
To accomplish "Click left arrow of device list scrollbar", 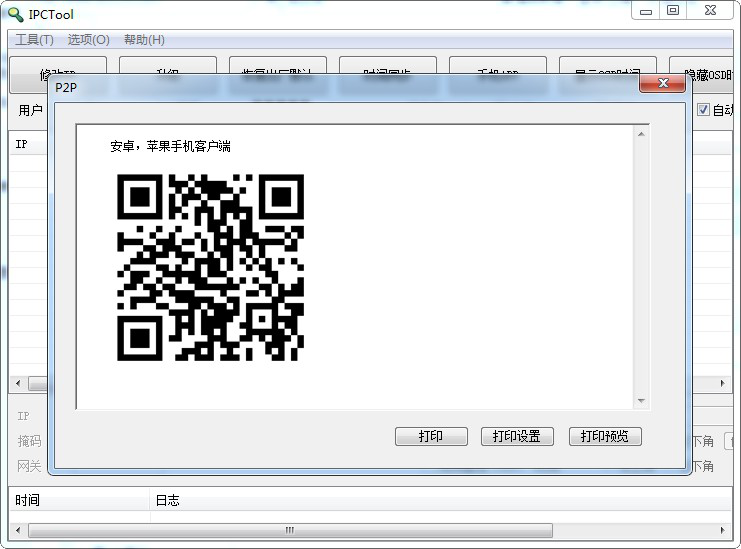I will (18, 383).
